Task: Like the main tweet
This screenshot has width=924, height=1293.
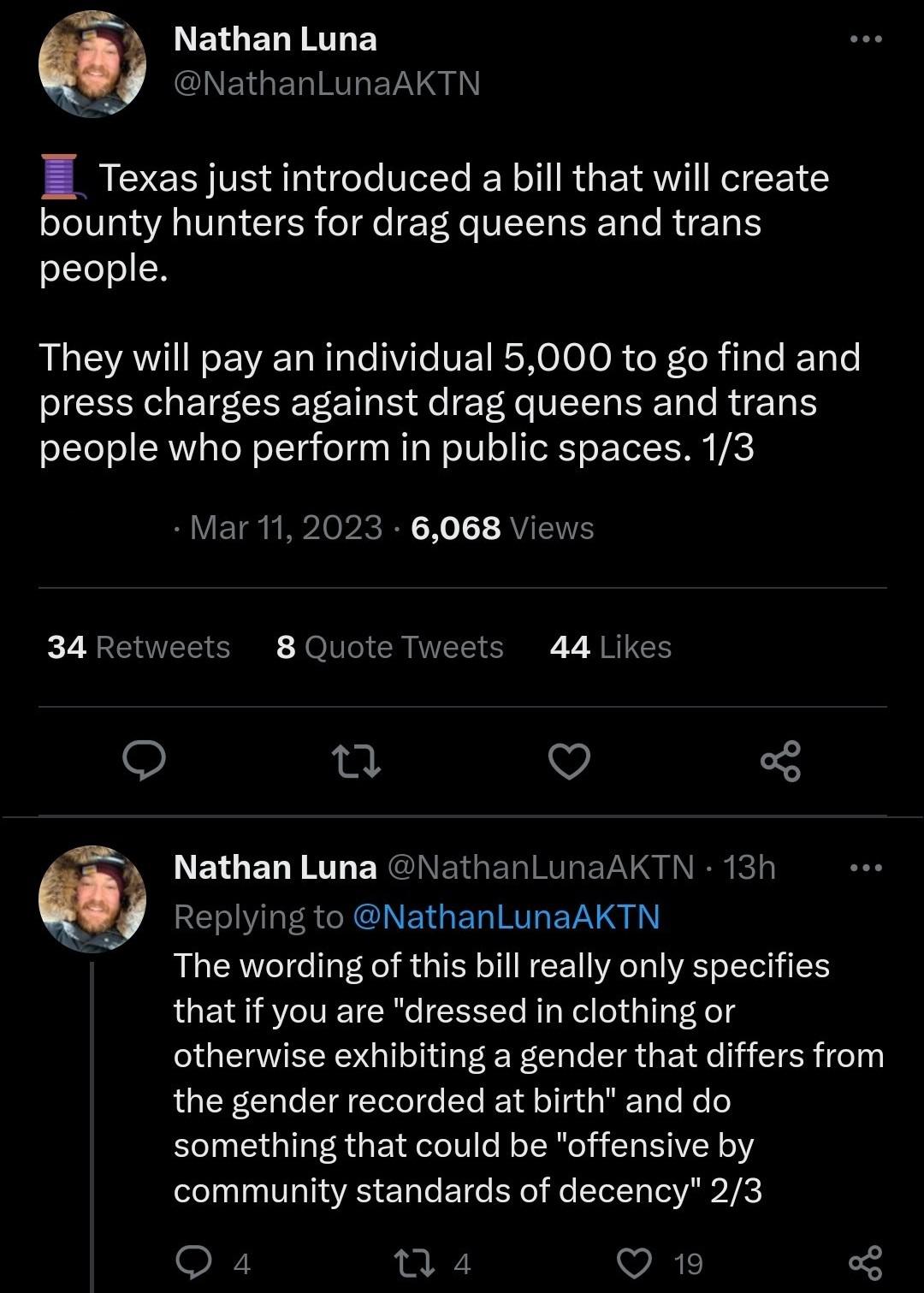Action: [569, 761]
